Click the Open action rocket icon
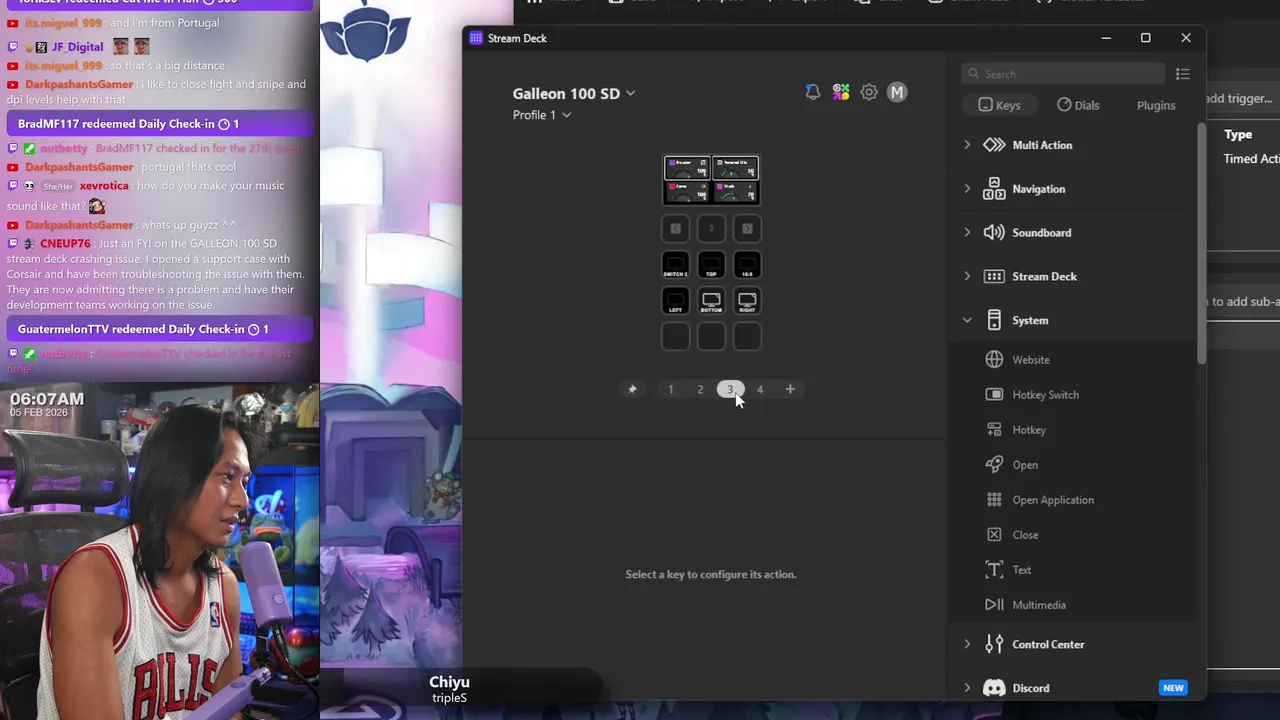The image size is (1280, 720). click(994, 465)
